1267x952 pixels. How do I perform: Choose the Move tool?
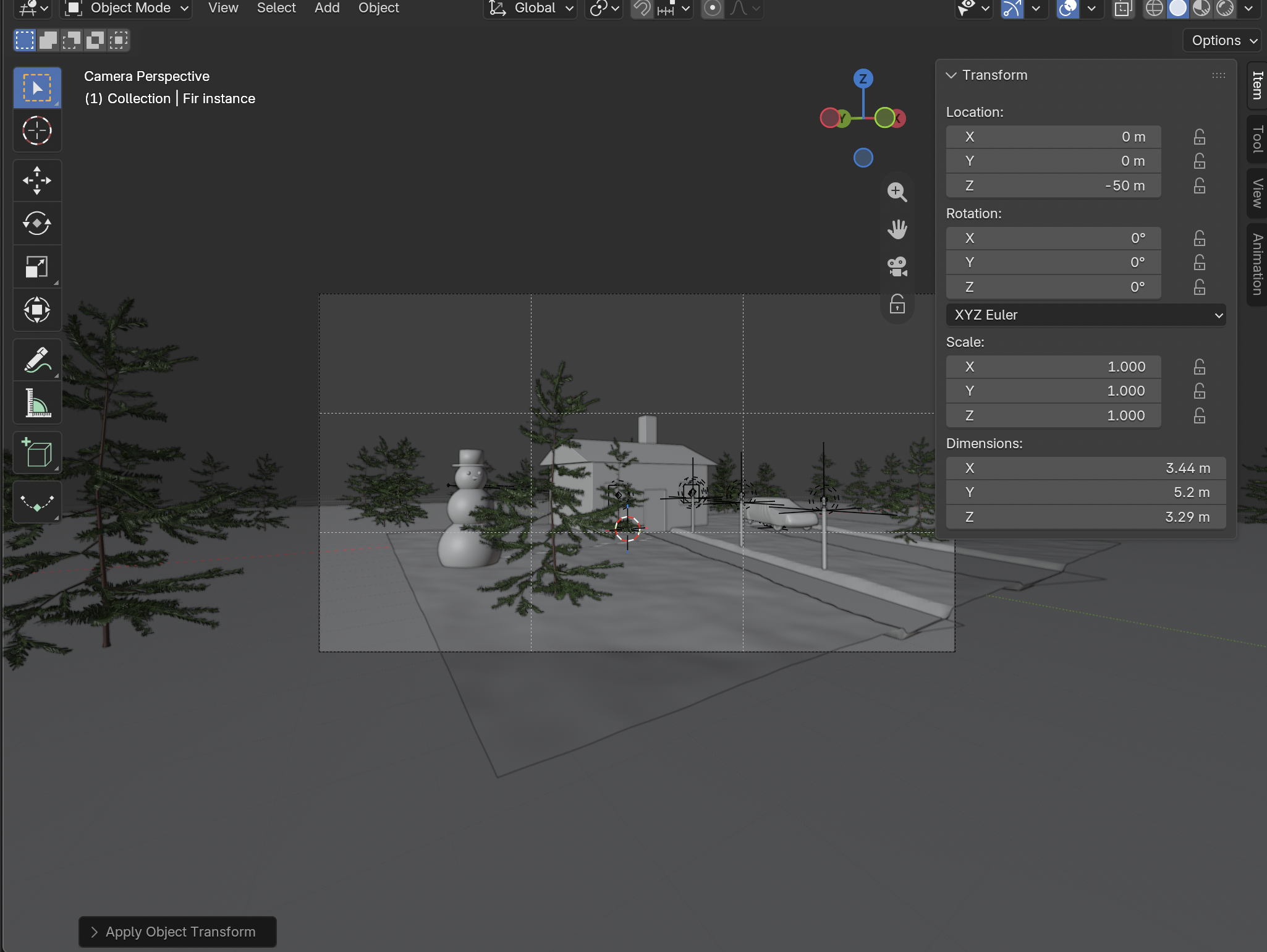pos(37,181)
